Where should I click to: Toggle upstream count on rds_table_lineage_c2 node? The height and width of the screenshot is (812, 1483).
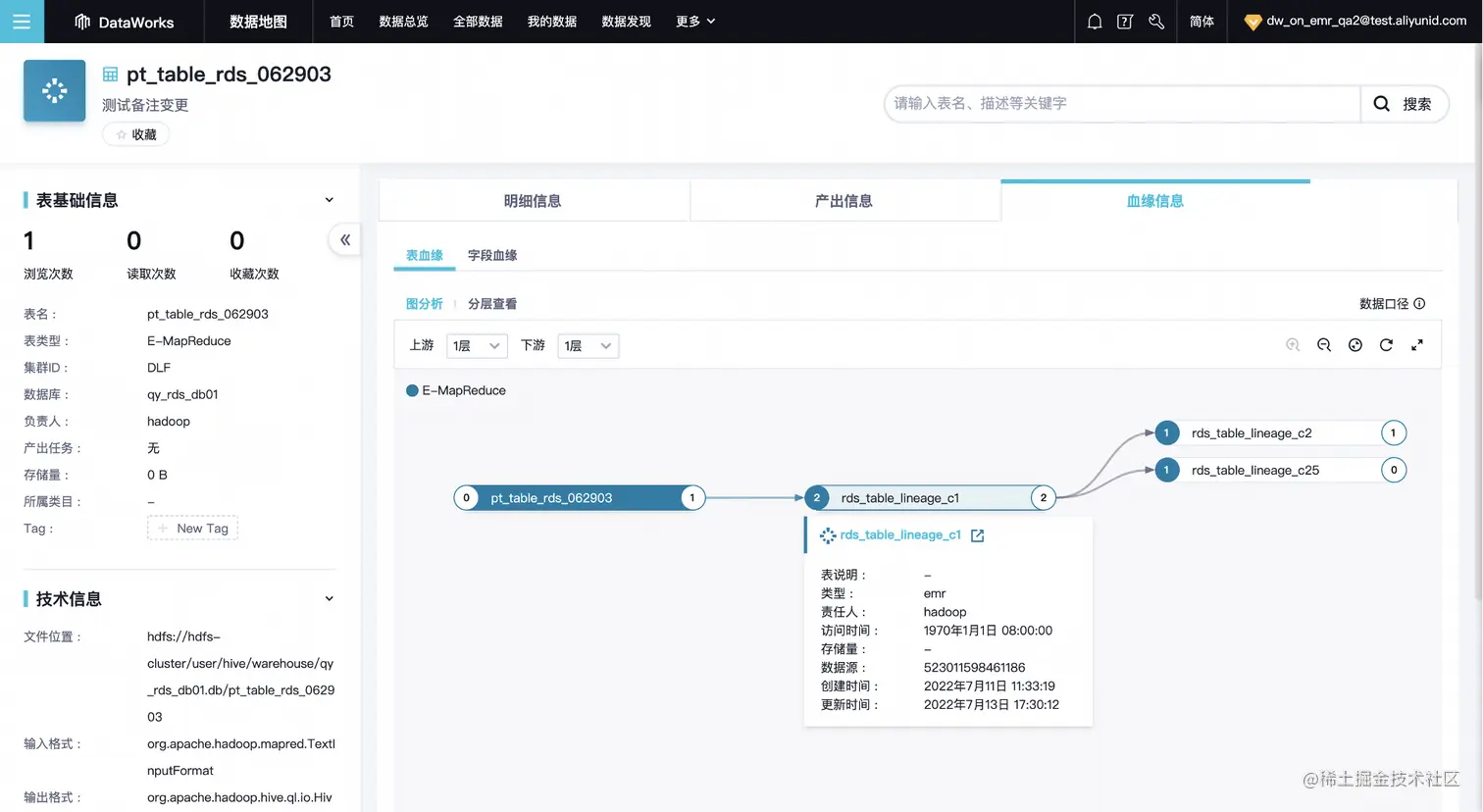[x=1166, y=433]
